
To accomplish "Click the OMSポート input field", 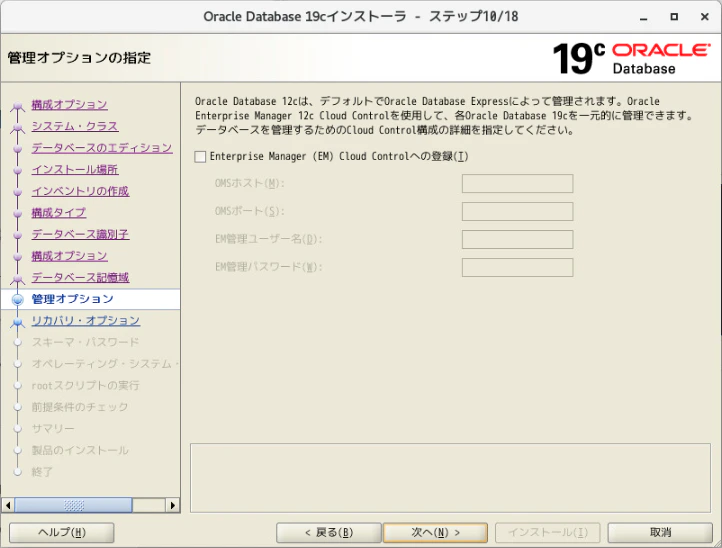I will click(518, 211).
